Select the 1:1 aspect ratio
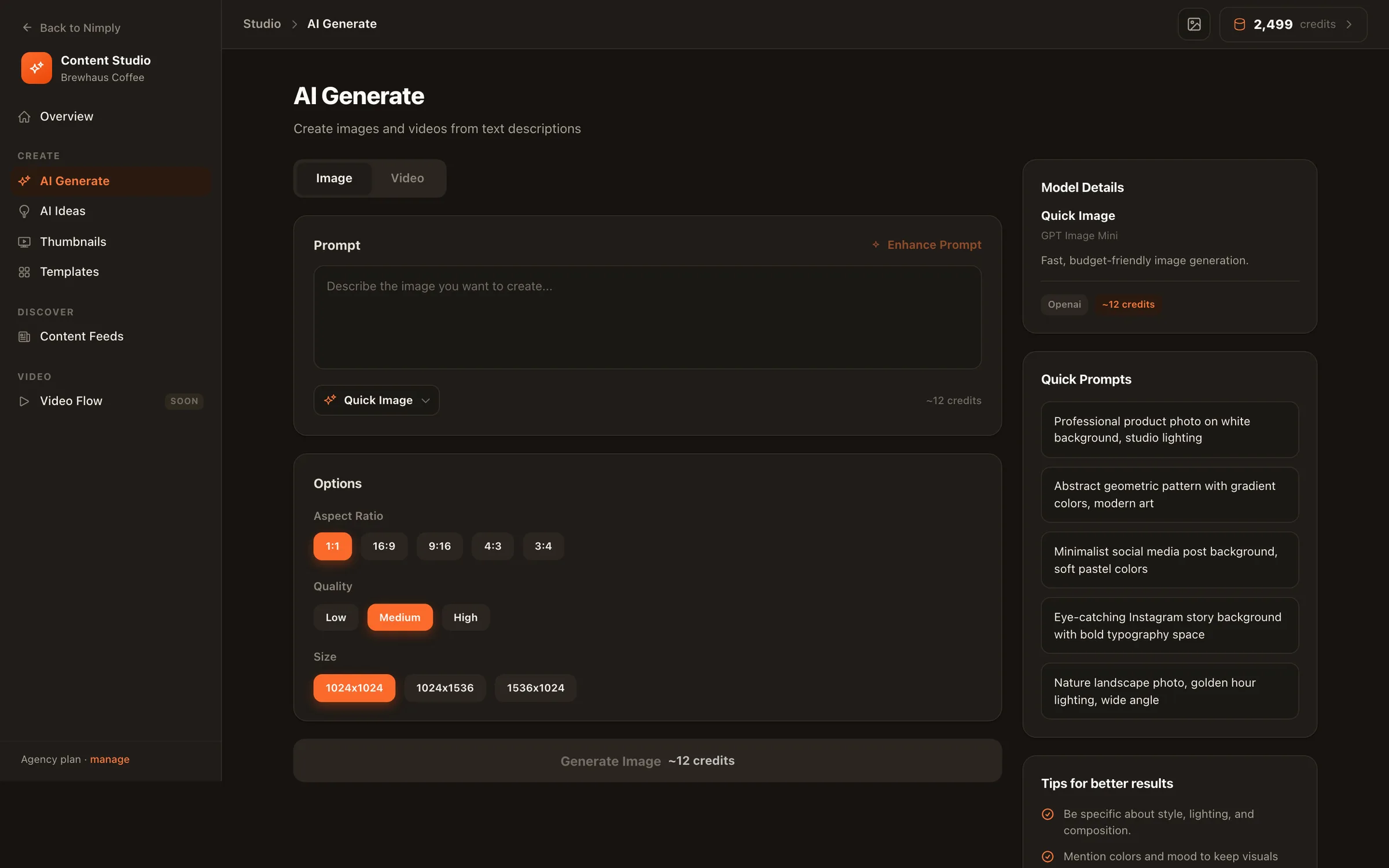Image resolution: width=1389 pixels, height=868 pixels. (x=332, y=546)
